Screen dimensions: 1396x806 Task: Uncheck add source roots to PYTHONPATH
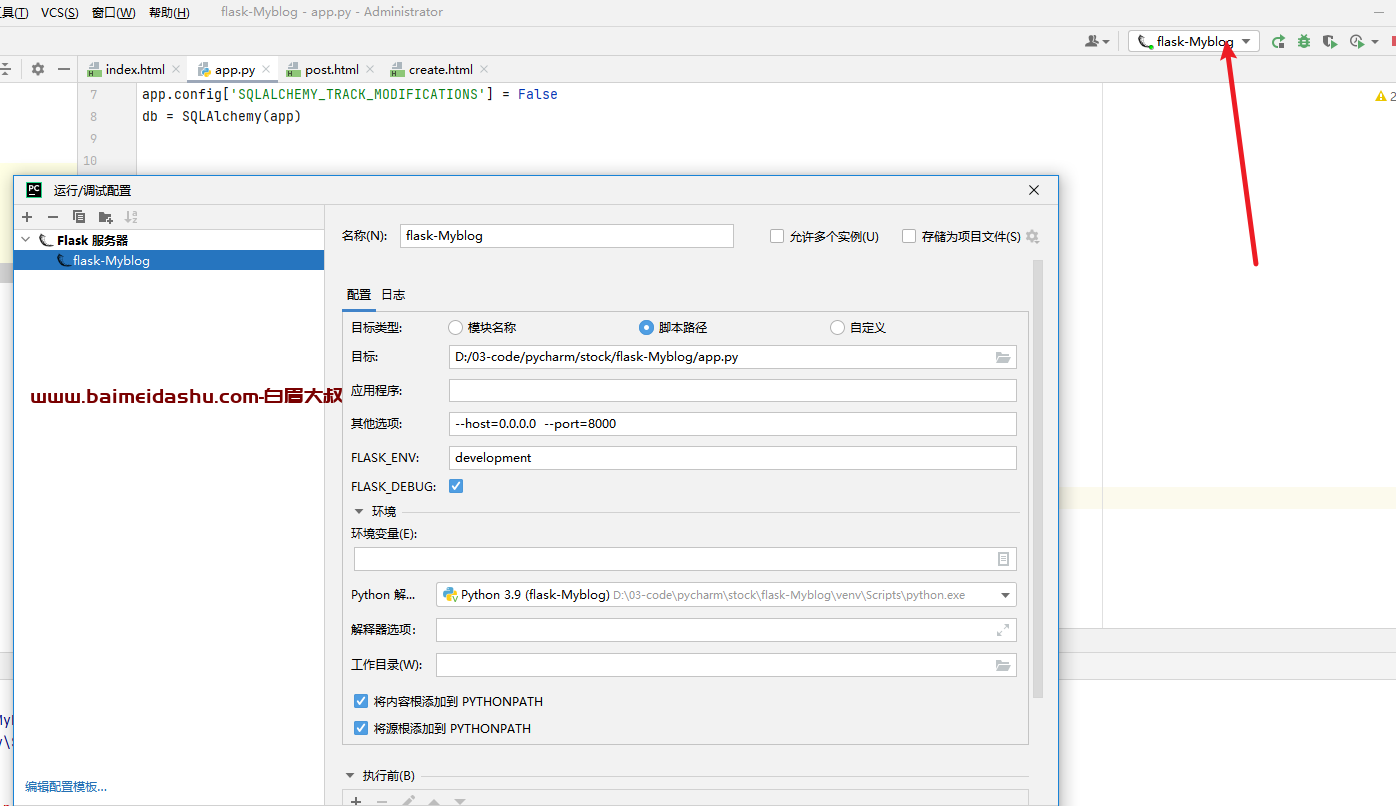click(x=361, y=729)
